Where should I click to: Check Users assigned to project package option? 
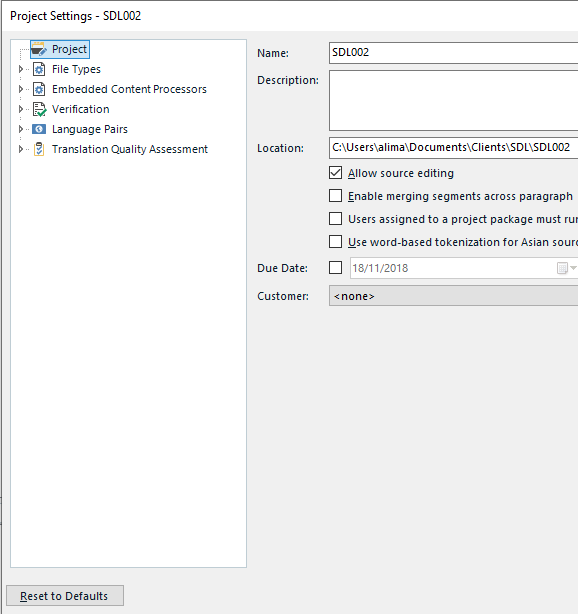tap(335, 219)
